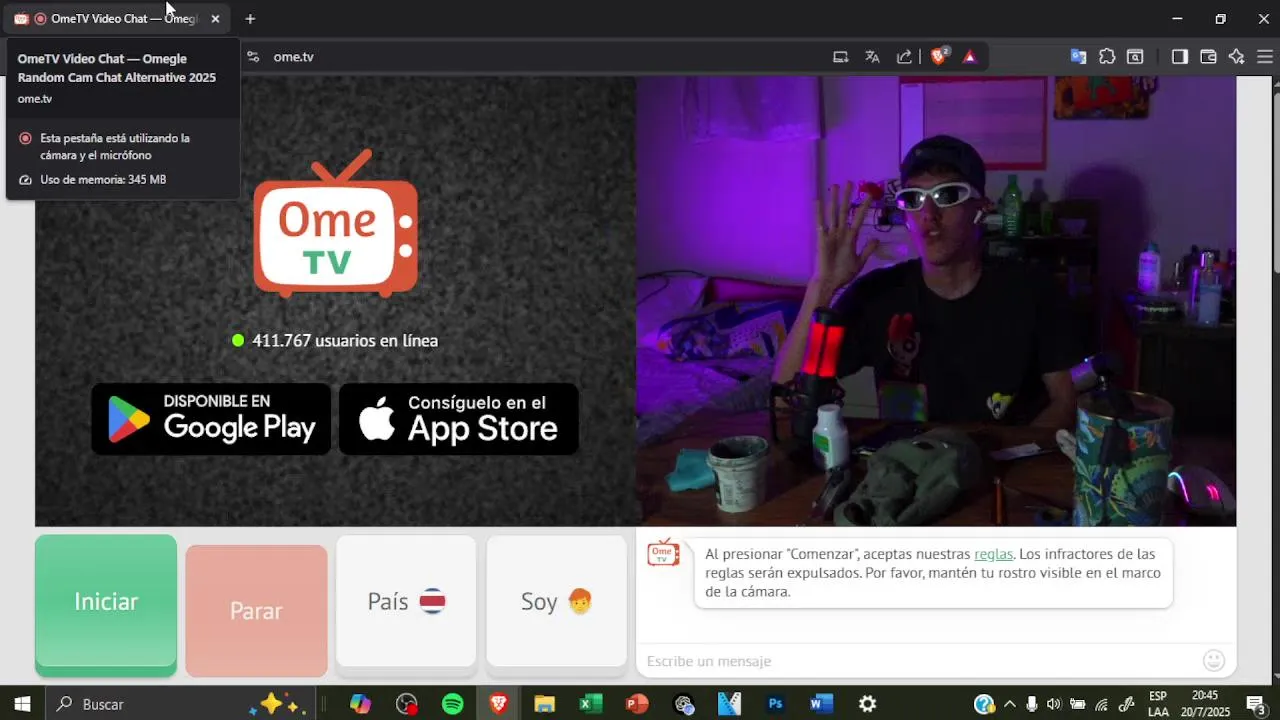
Task: Click the App Store download badge
Action: pos(459,419)
